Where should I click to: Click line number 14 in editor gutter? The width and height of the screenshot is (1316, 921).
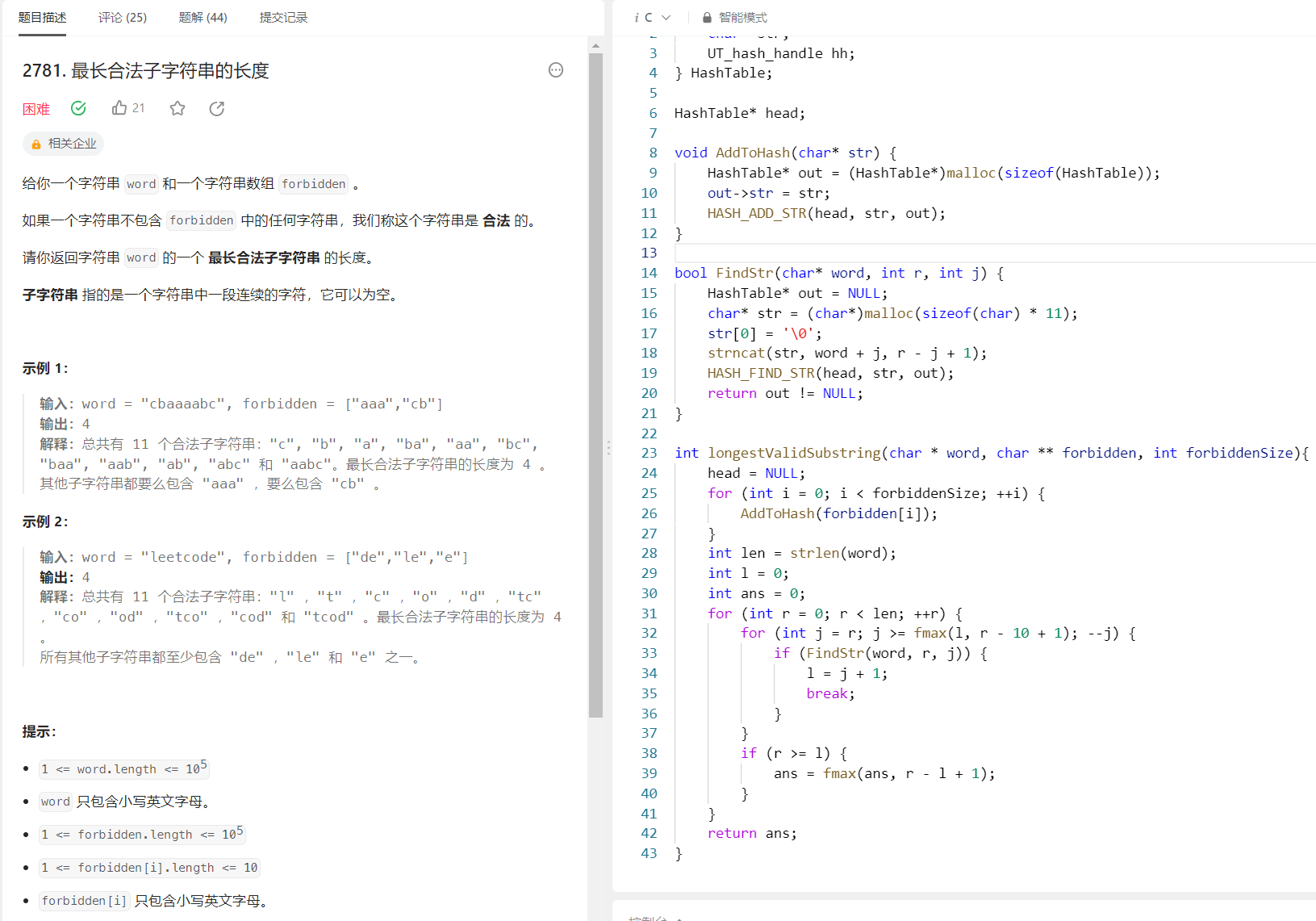pos(650,273)
